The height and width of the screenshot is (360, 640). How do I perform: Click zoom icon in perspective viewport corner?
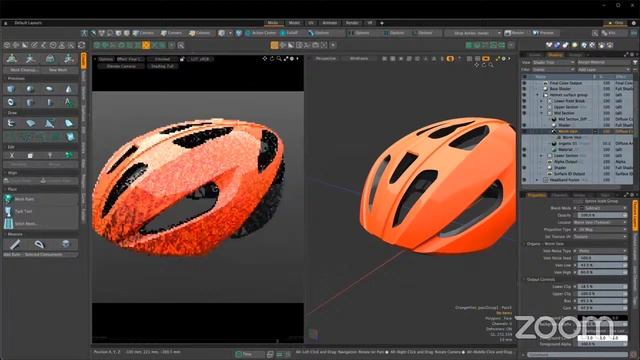491,65
